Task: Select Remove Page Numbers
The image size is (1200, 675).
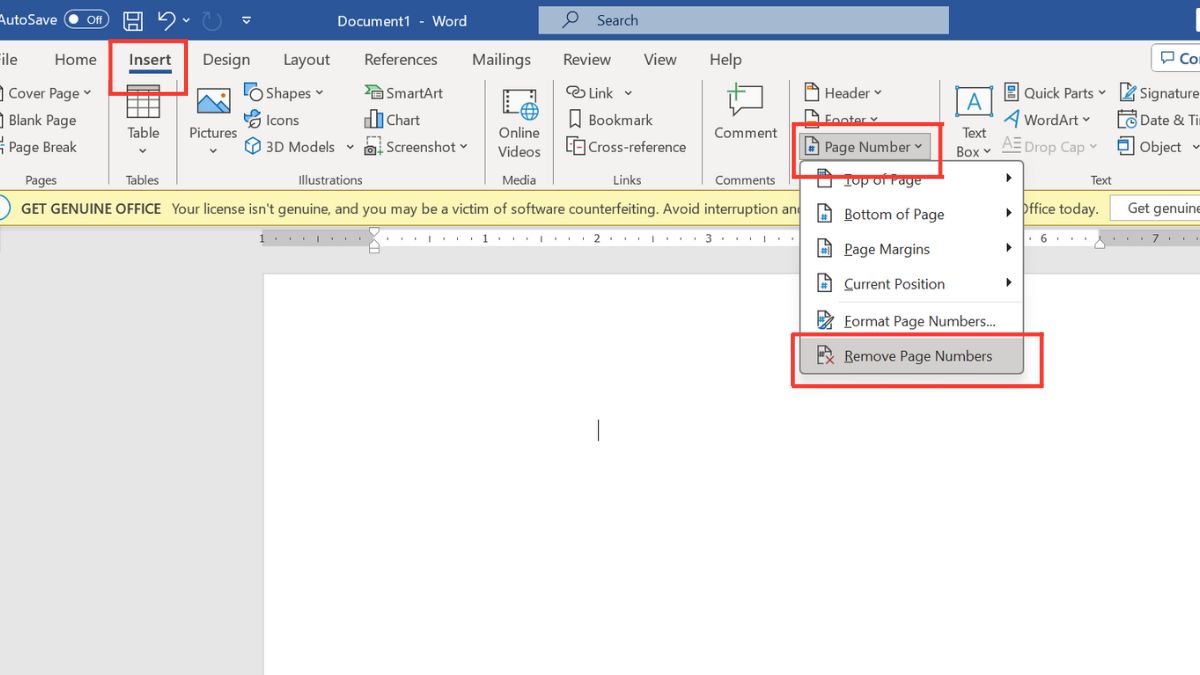Action: coord(912,356)
